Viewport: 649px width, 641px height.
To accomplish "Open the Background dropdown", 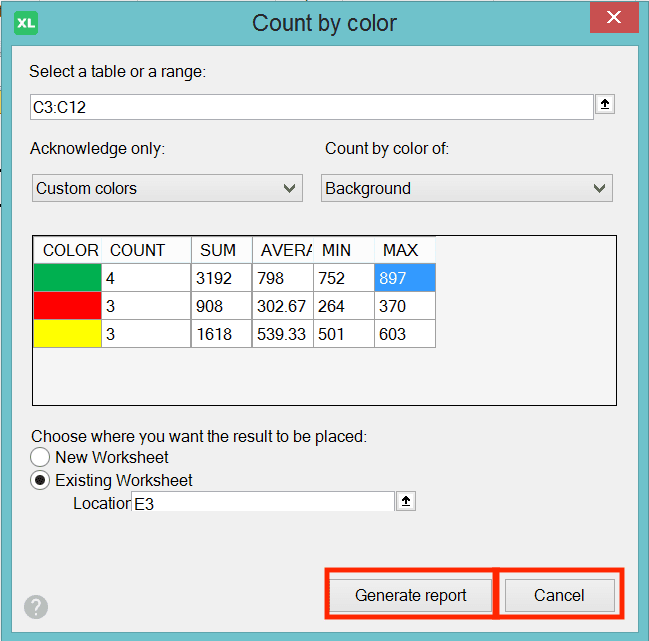I will click(466, 188).
